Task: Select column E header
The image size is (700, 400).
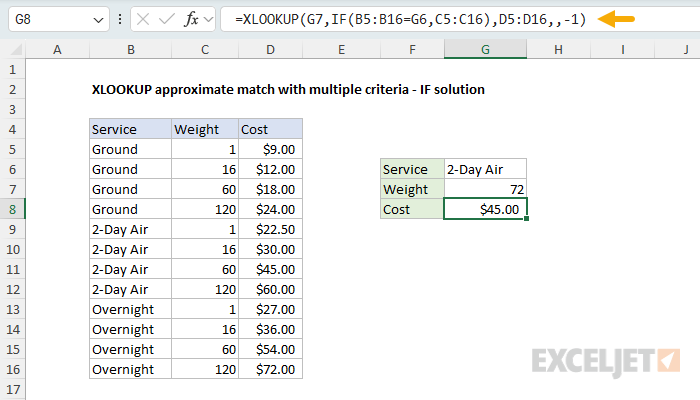Action: coord(342,50)
